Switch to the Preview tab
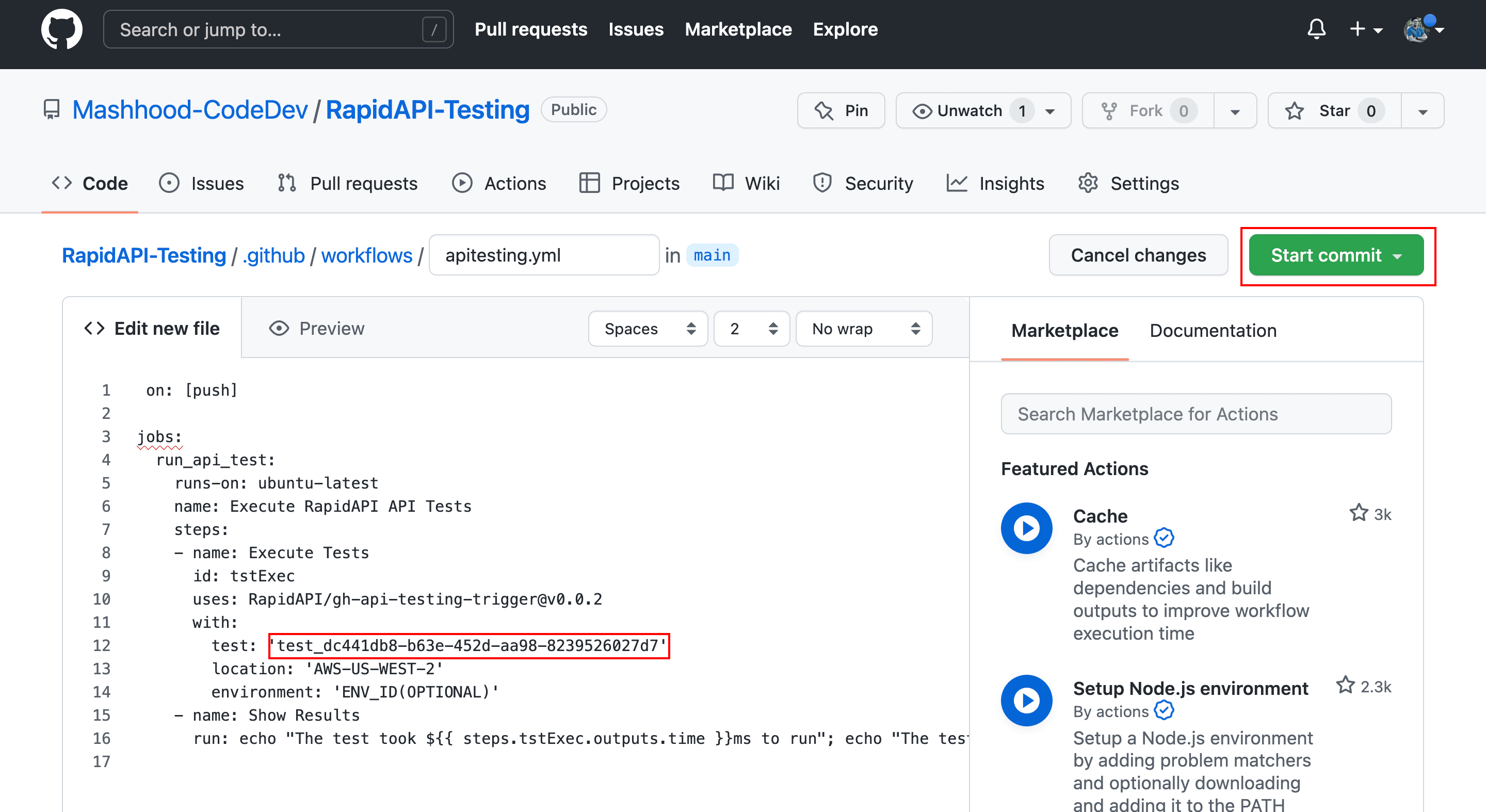 click(317, 329)
